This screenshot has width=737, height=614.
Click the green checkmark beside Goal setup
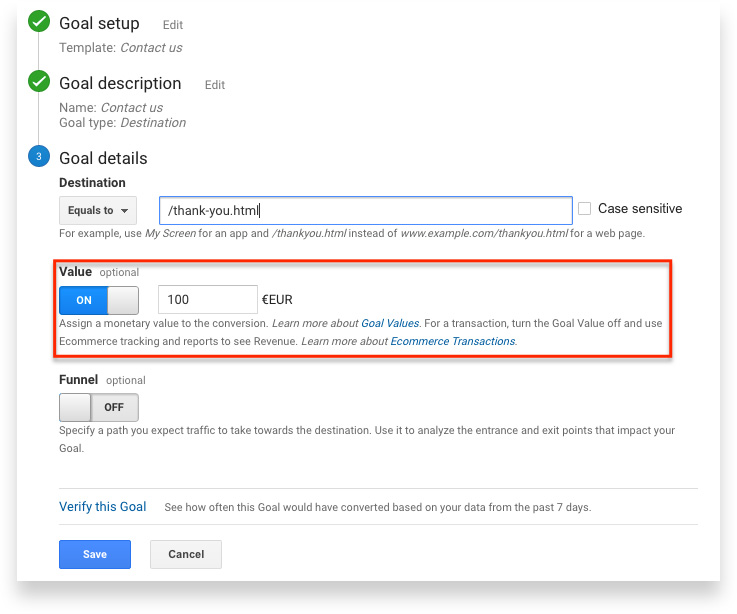pyautogui.click(x=39, y=22)
